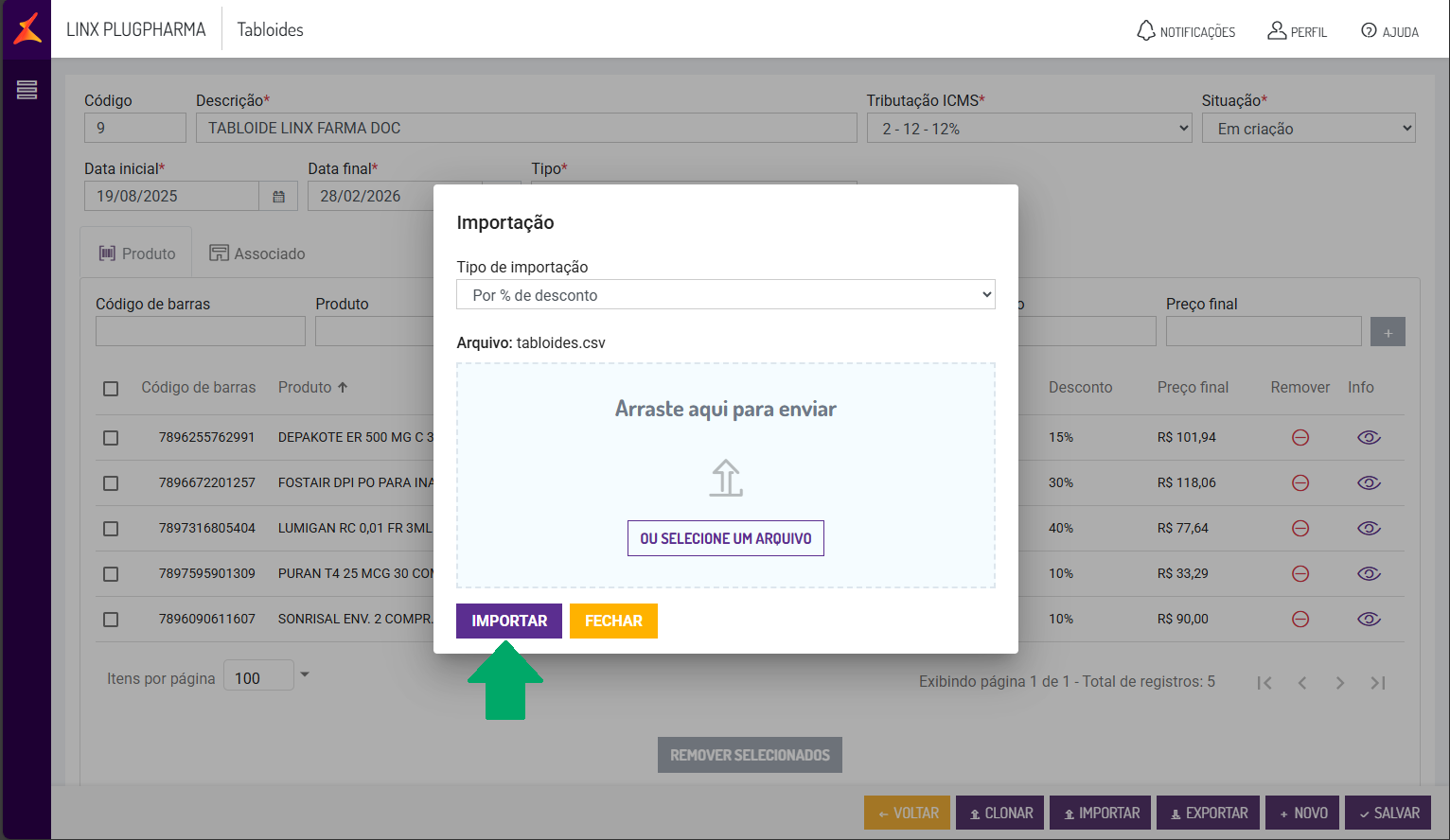1450x840 pixels.
Task: Click the IMPORTAR button in the dialog
Action: (509, 621)
